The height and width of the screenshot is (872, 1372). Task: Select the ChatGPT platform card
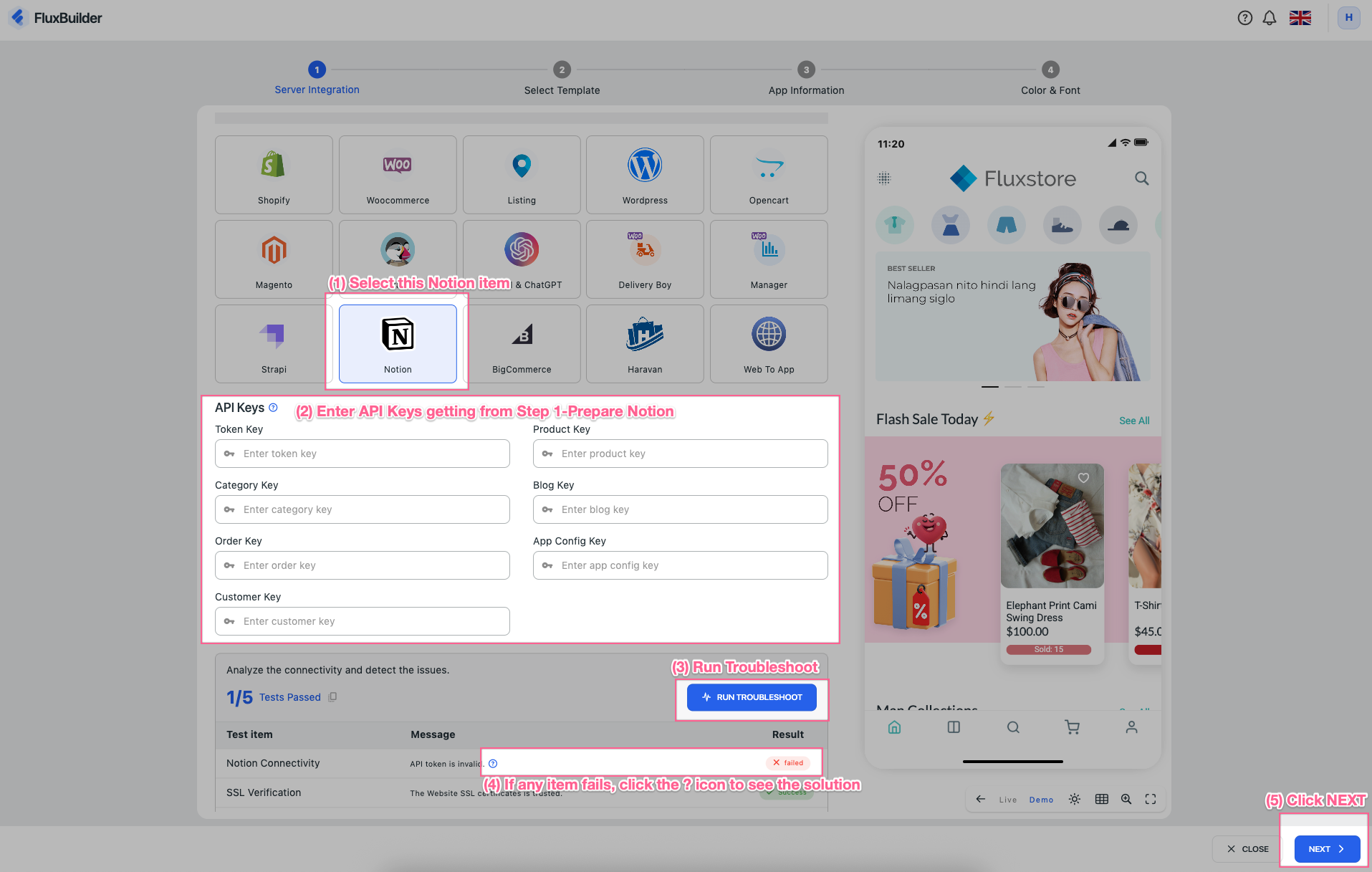522,259
